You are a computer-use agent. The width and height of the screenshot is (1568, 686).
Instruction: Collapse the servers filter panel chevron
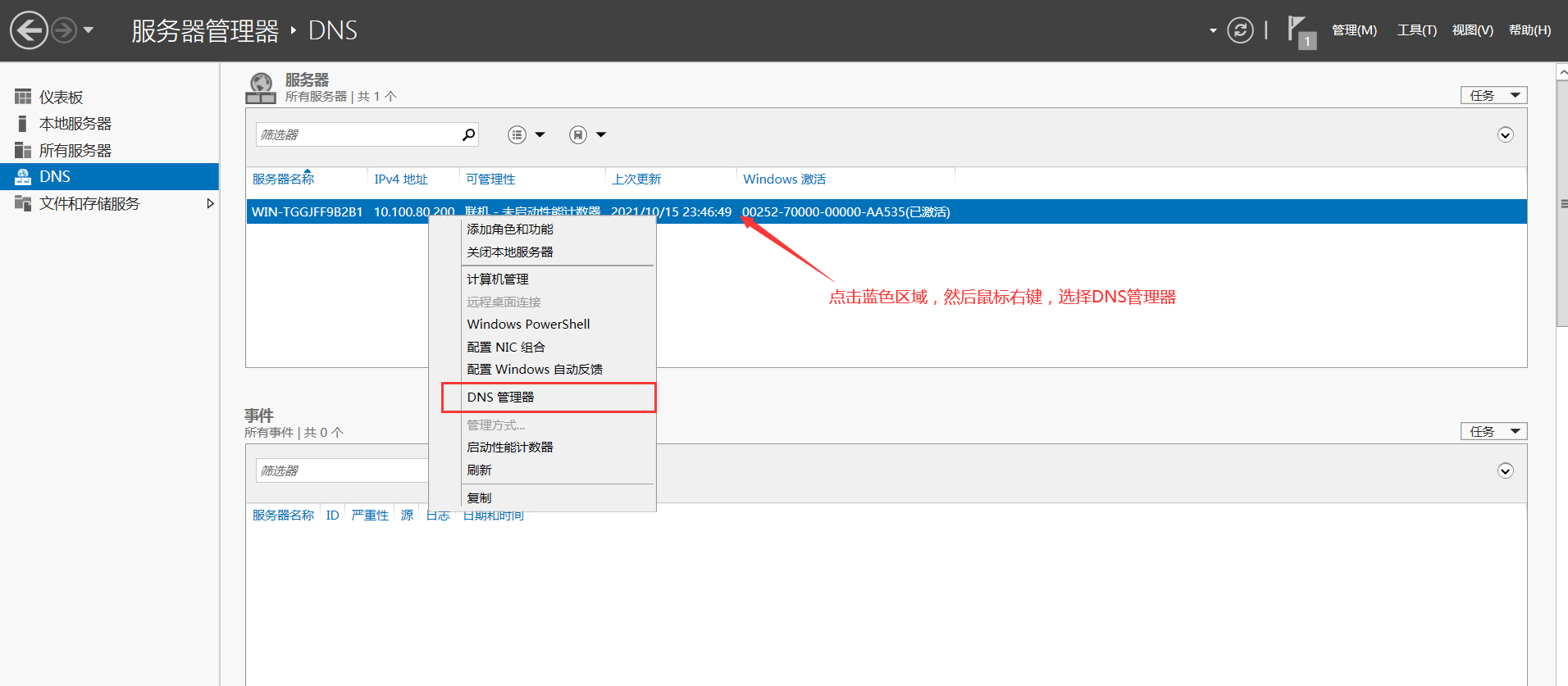point(1505,135)
